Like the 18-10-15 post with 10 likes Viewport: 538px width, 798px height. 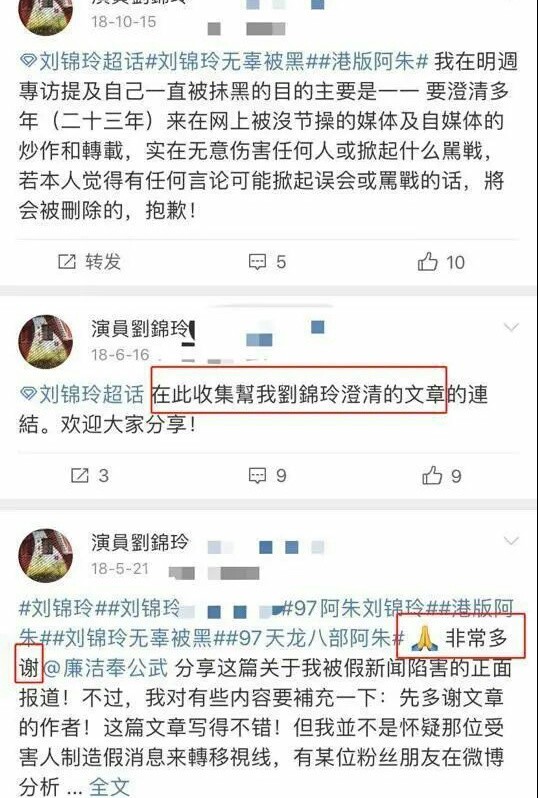428,262
